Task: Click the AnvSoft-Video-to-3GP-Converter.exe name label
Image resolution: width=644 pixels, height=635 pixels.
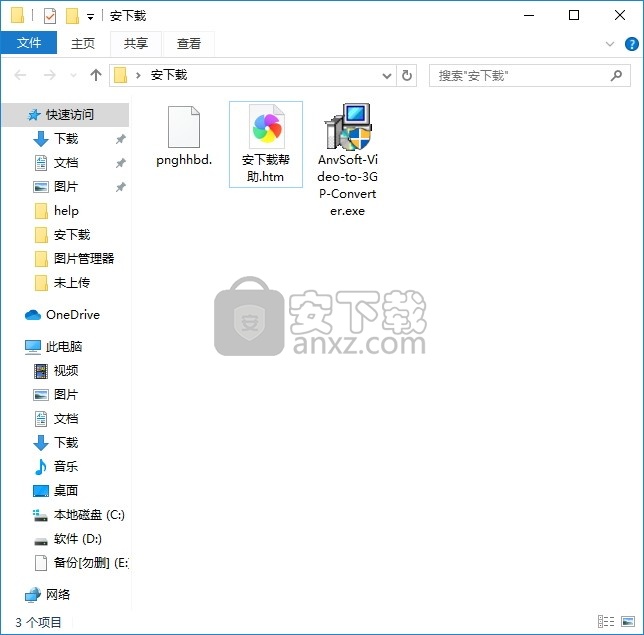Action: click(347, 185)
